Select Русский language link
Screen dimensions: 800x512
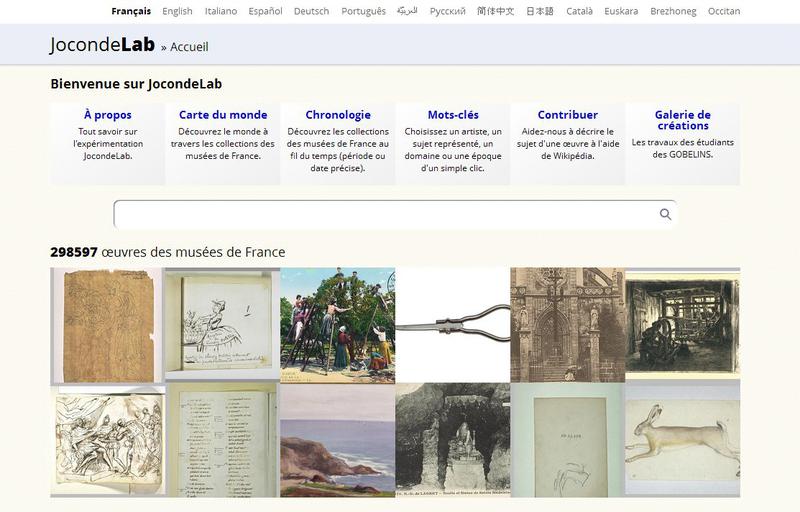[x=447, y=12]
